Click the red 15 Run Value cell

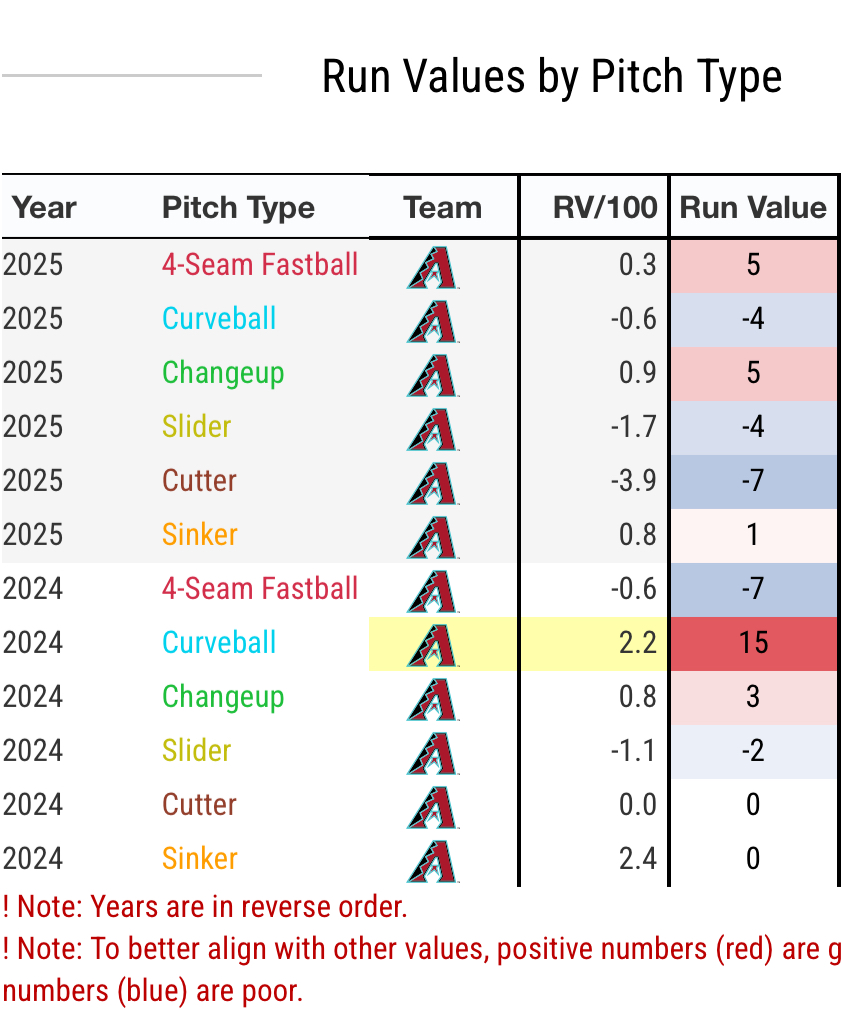click(x=753, y=643)
